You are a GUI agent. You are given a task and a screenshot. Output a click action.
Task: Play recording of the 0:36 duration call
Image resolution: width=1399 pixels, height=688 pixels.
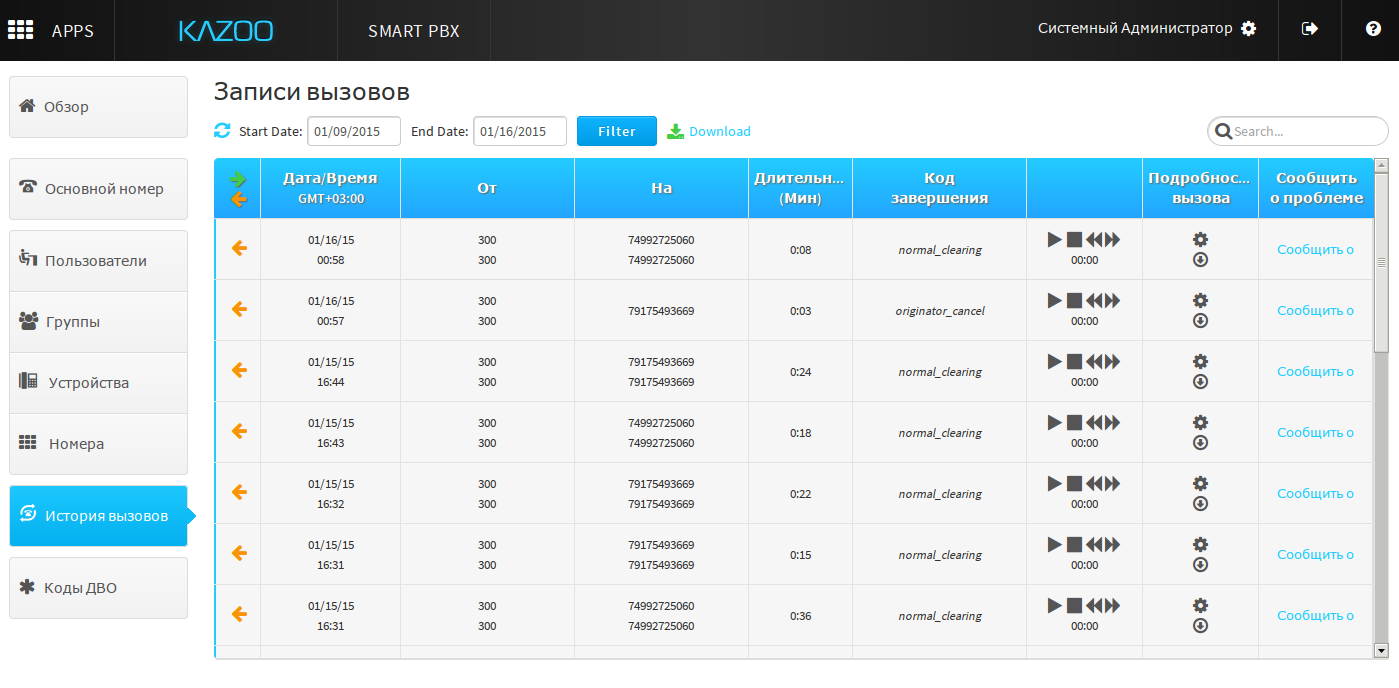1054,606
